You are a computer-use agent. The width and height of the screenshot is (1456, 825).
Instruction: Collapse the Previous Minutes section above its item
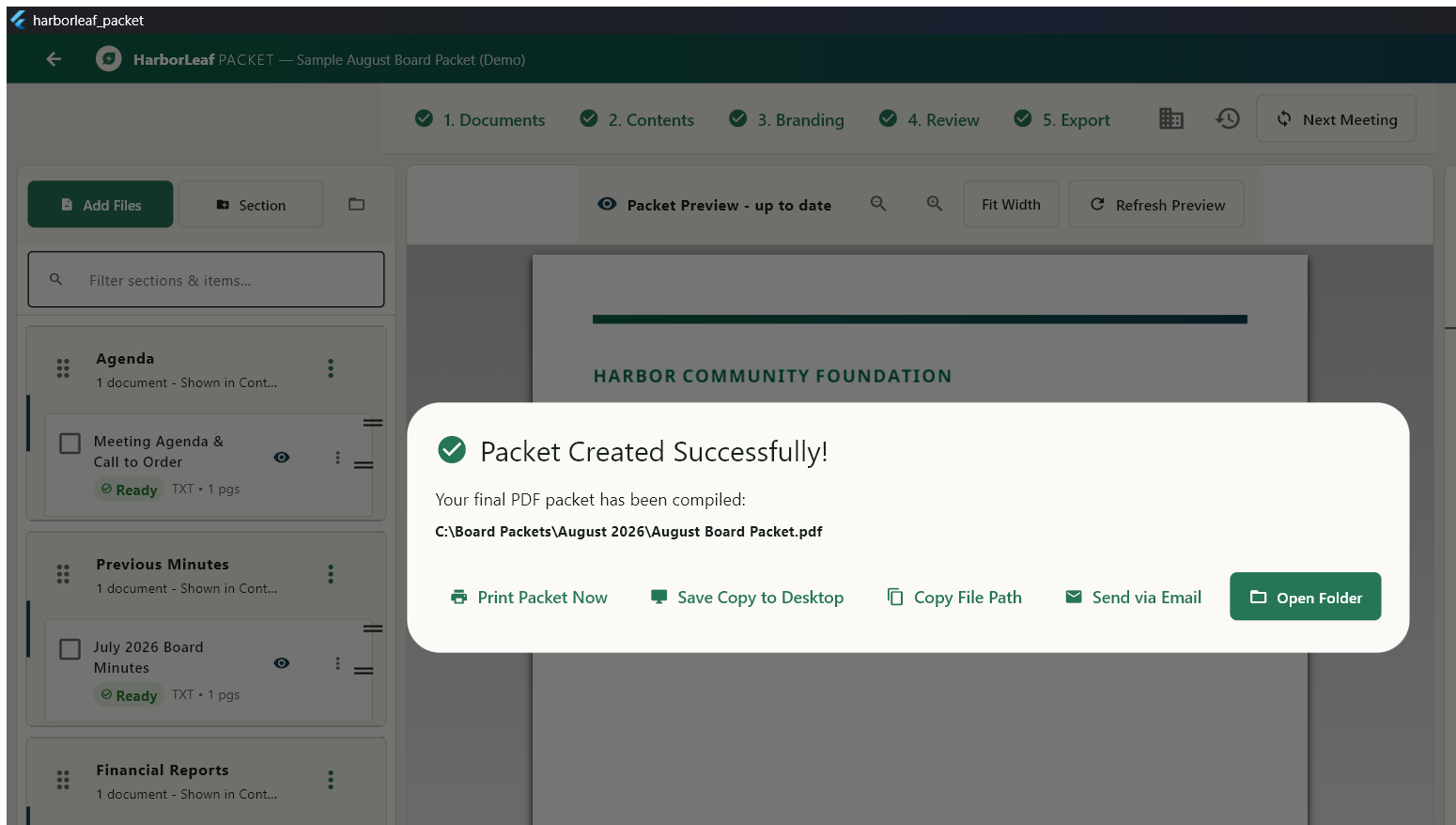pos(373,629)
